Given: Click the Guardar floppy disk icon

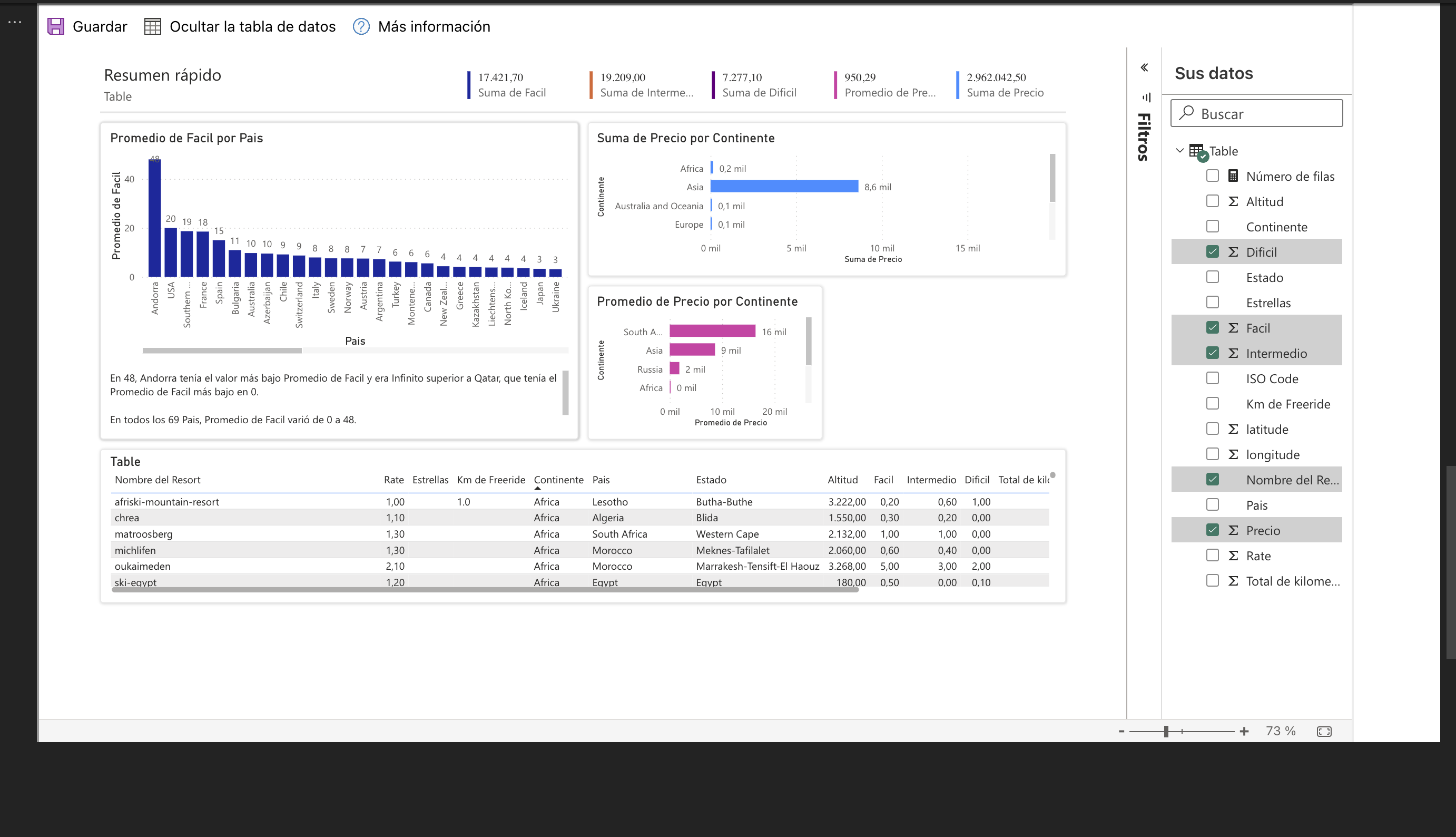Looking at the screenshot, I should point(56,26).
